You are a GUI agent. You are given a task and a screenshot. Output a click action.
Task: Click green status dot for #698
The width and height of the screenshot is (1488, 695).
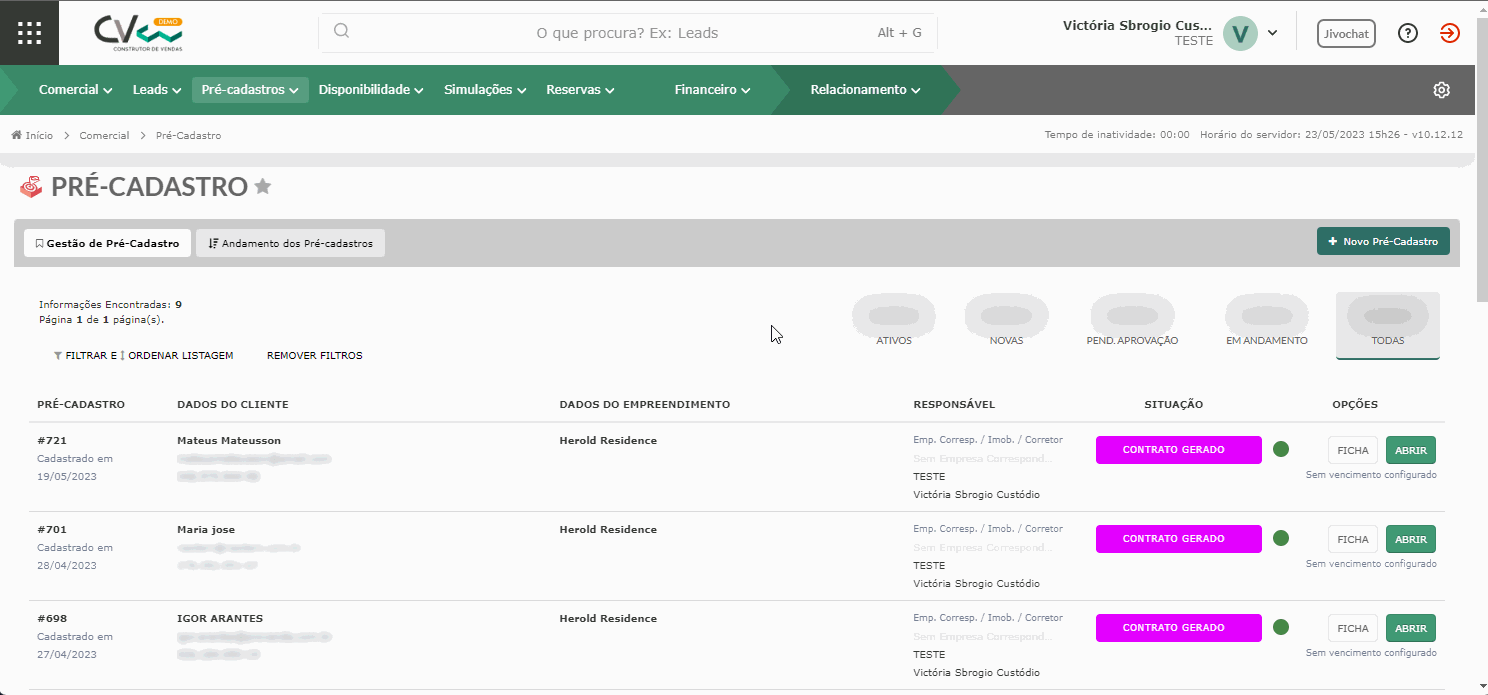1280,627
